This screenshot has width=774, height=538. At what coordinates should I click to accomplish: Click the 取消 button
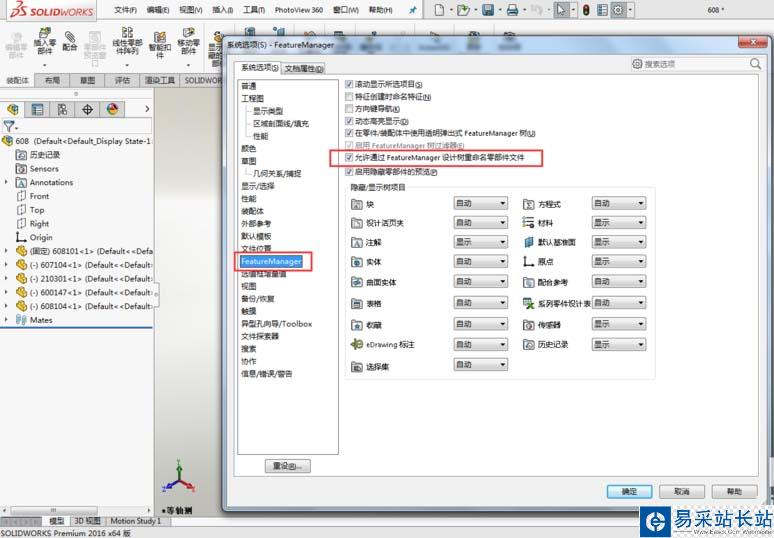(x=682, y=492)
